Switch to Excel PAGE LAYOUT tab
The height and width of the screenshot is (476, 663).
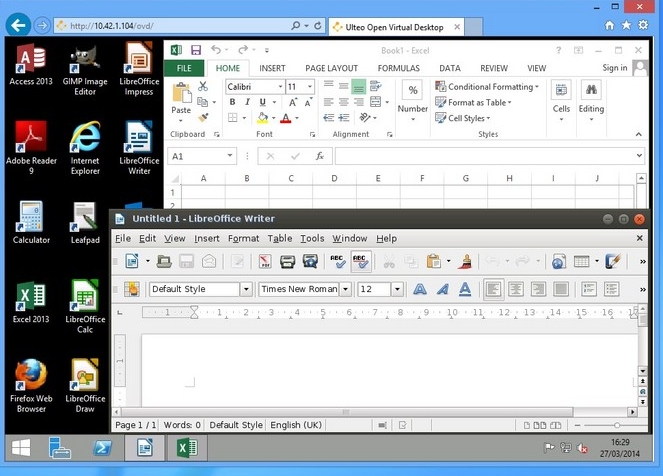(x=332, y=68)
